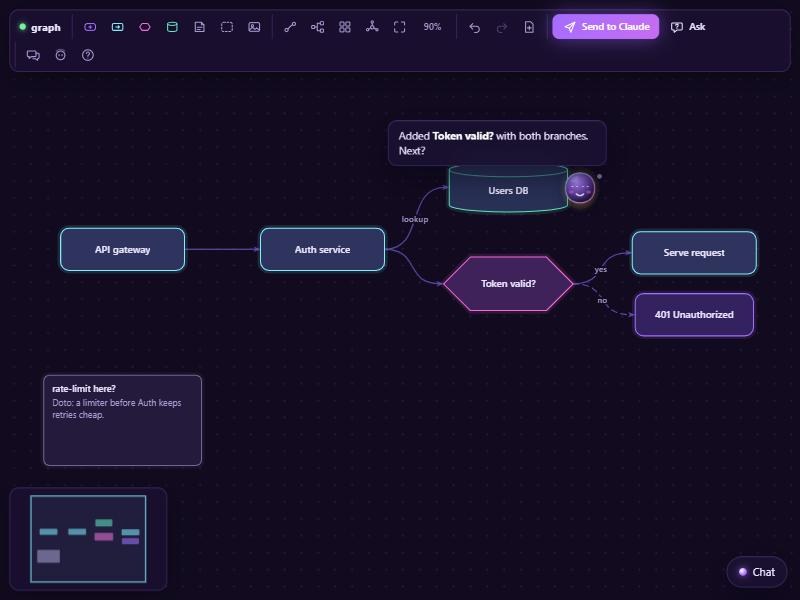Select the Users DB cylinder node

point(508,189)
